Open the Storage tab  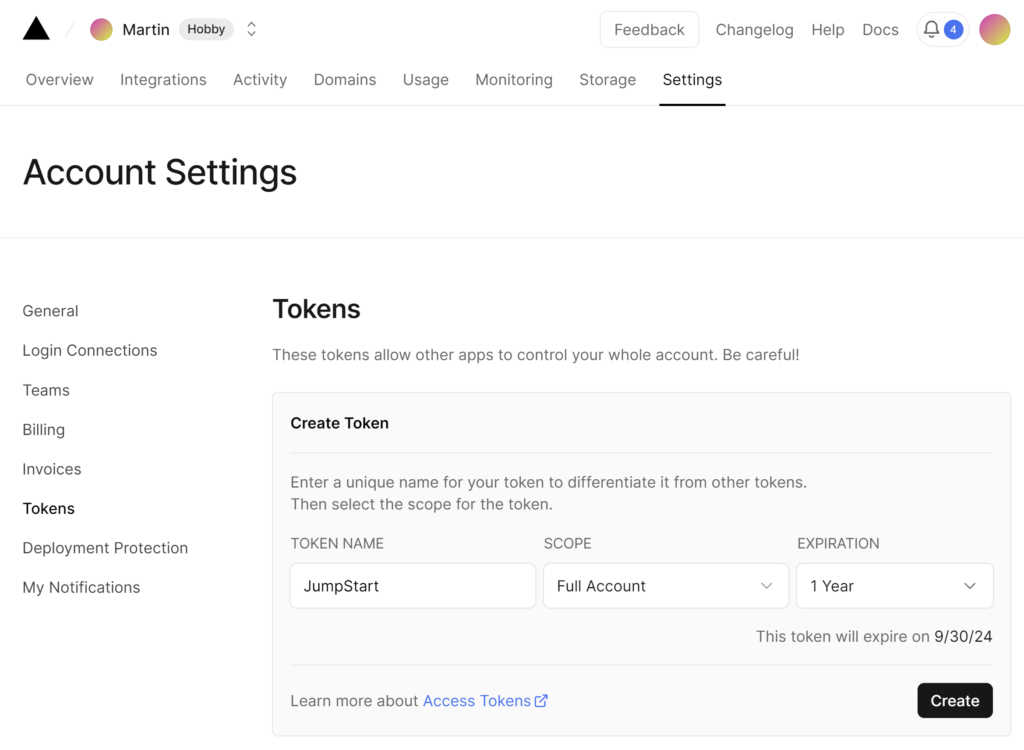(x=607, y=79)
